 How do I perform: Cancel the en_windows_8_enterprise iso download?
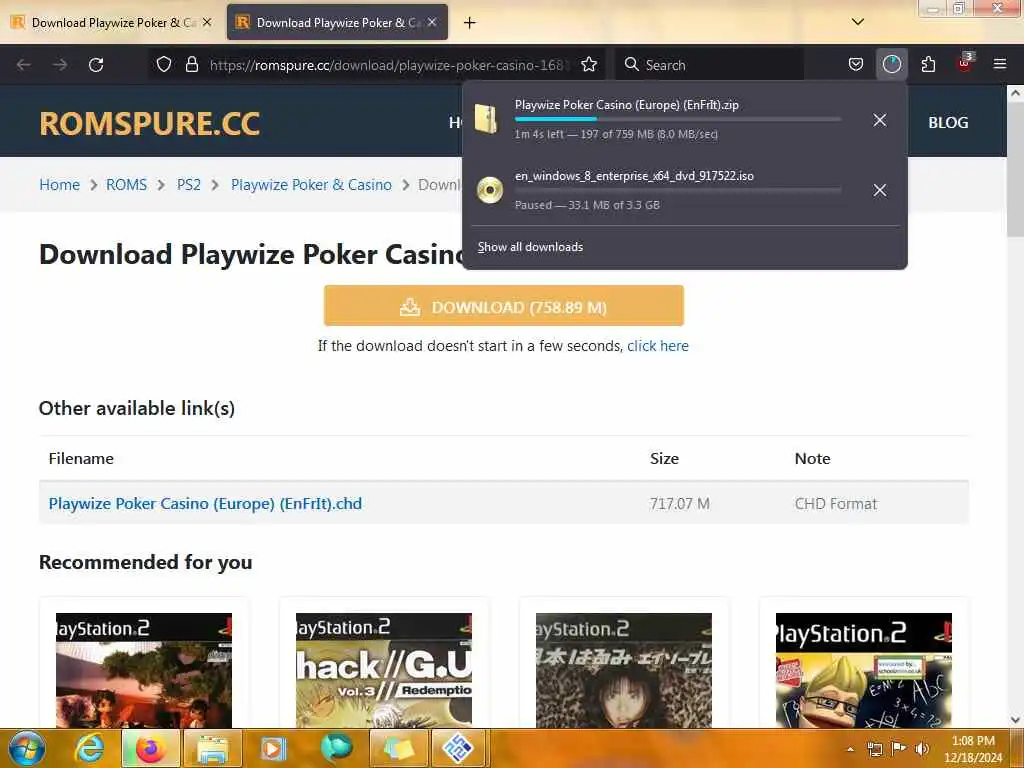pos(880,190)
